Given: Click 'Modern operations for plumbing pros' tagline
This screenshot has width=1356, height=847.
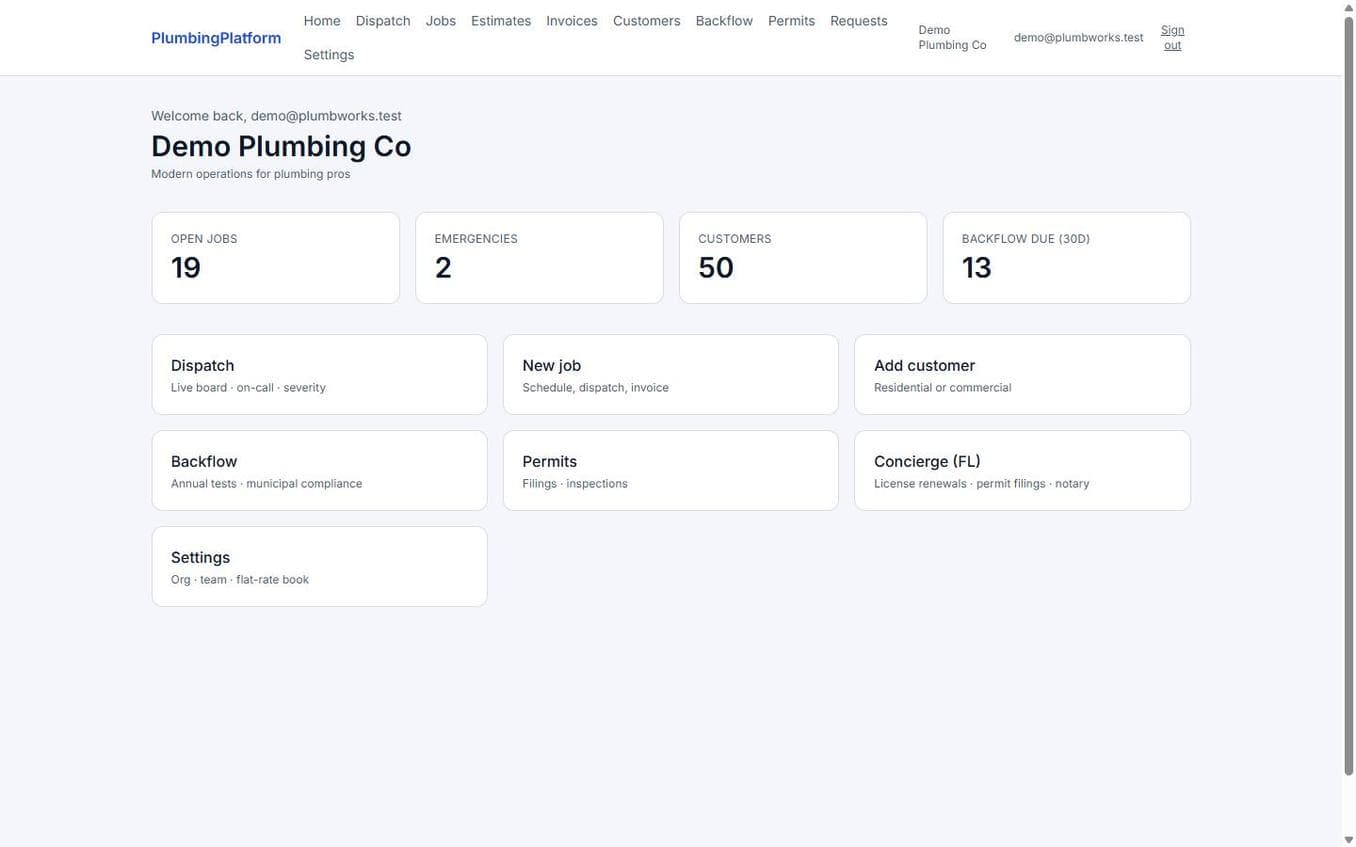Looking at the screenshot, I should click(x=250, y=174).
